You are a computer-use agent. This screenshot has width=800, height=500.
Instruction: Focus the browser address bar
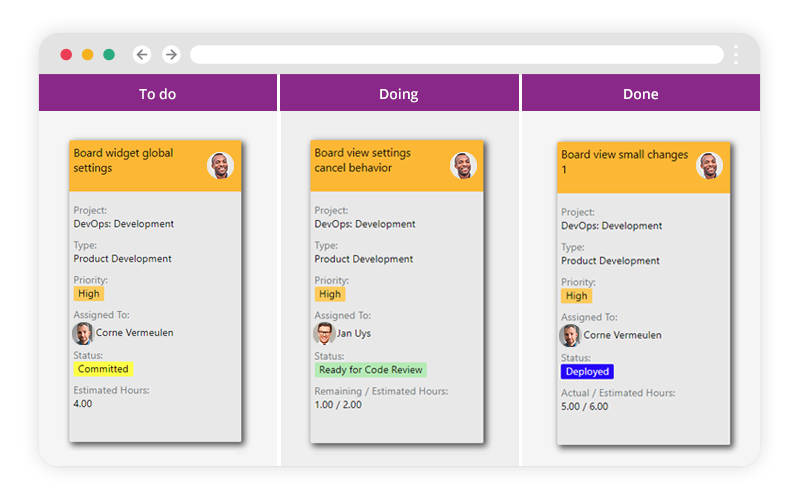pos(457,54)
